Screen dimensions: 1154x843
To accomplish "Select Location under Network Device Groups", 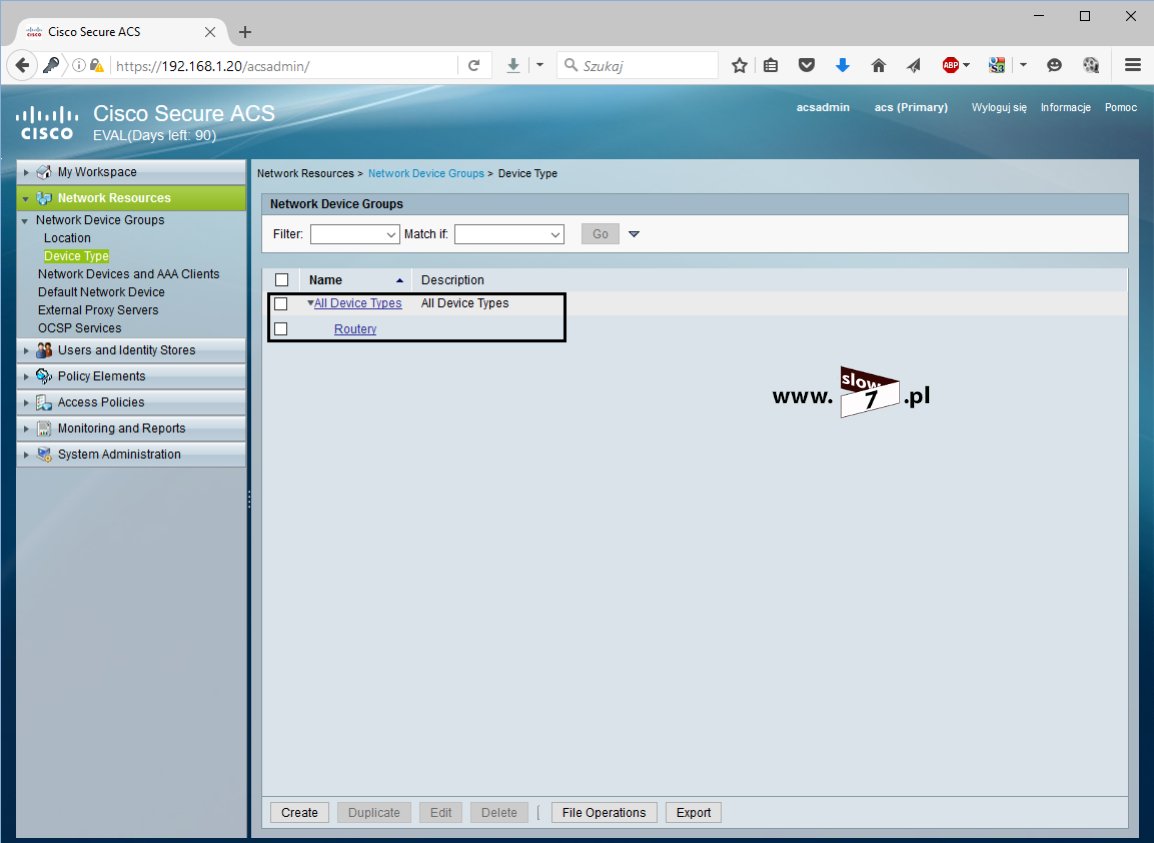I will pos(67,238).
